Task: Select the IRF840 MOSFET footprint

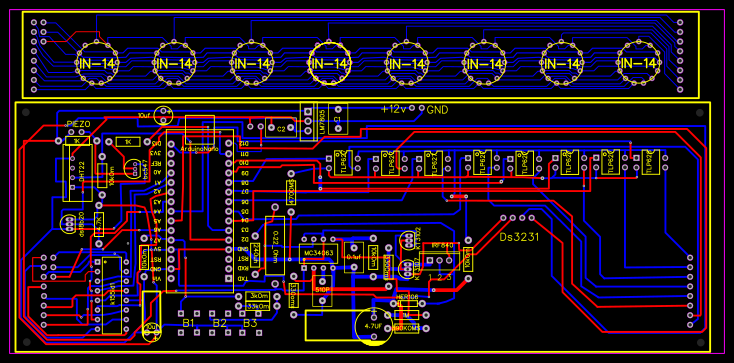Action: [440, 260]
